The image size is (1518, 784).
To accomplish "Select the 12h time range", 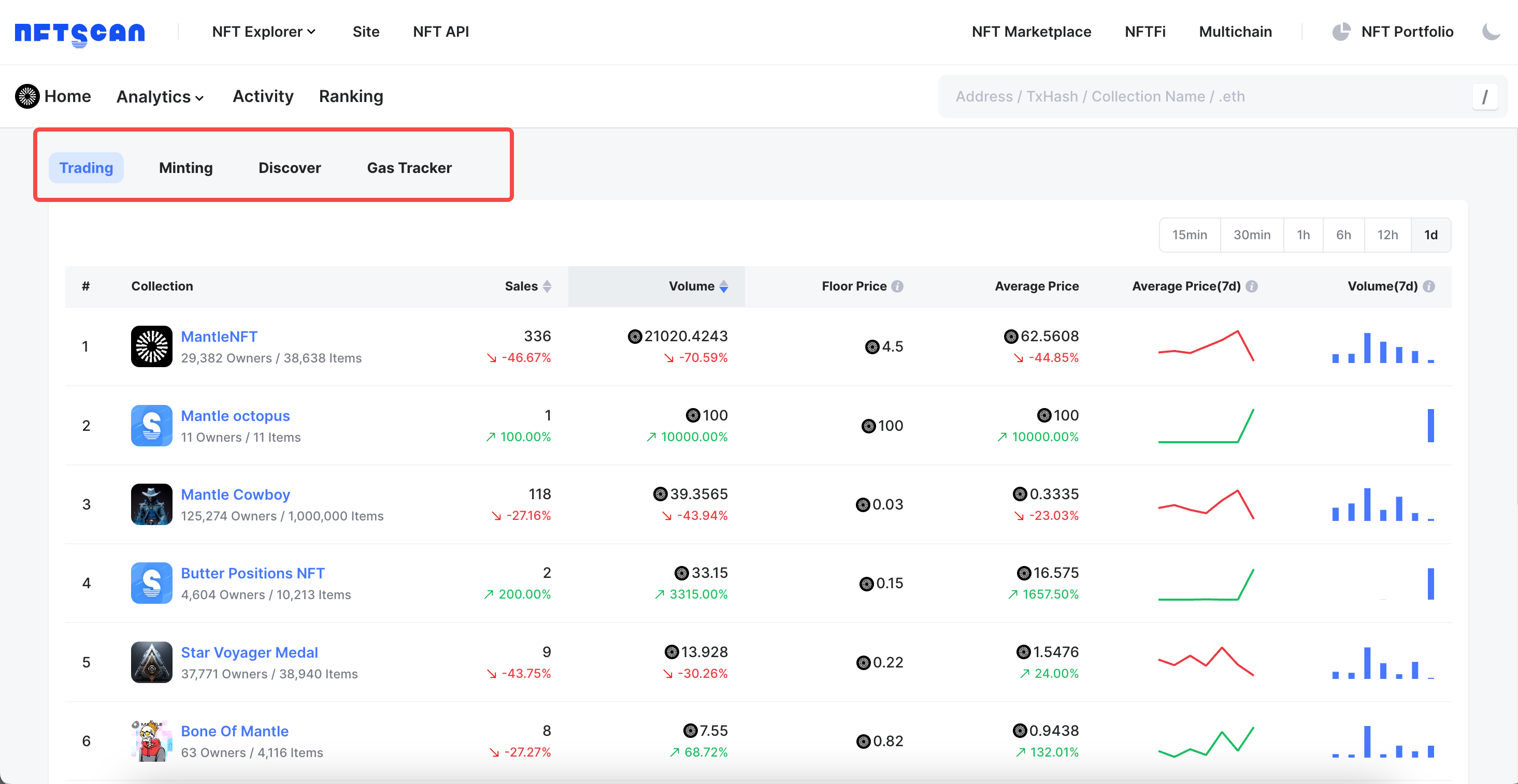I will pos(1387,235).
